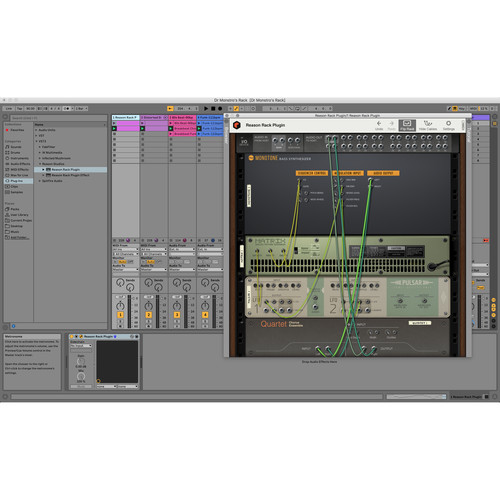The height and width of the screenshot is (500, 500).
Task: Click the Undo arrow in Reason Rack Plugin
Action: (379, 125)
